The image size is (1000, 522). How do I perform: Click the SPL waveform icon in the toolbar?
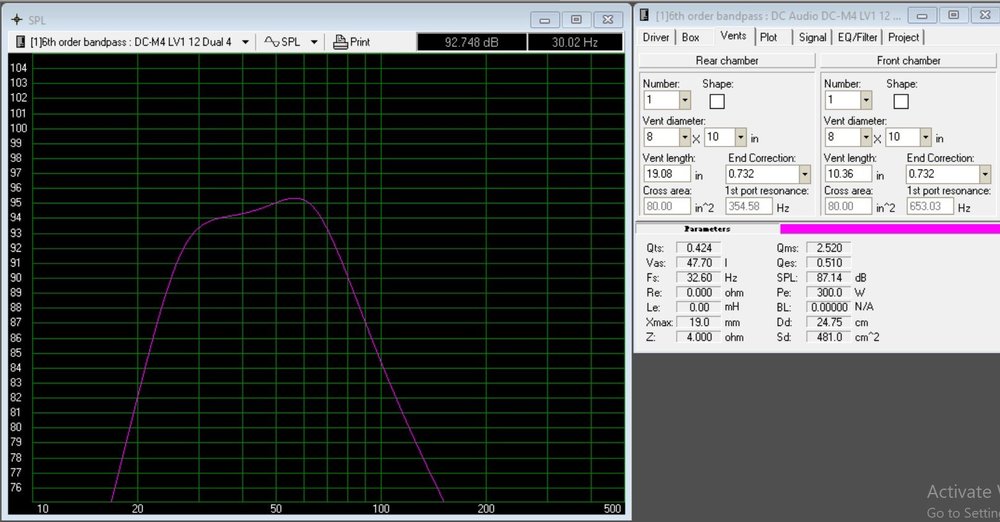point(272,42)
